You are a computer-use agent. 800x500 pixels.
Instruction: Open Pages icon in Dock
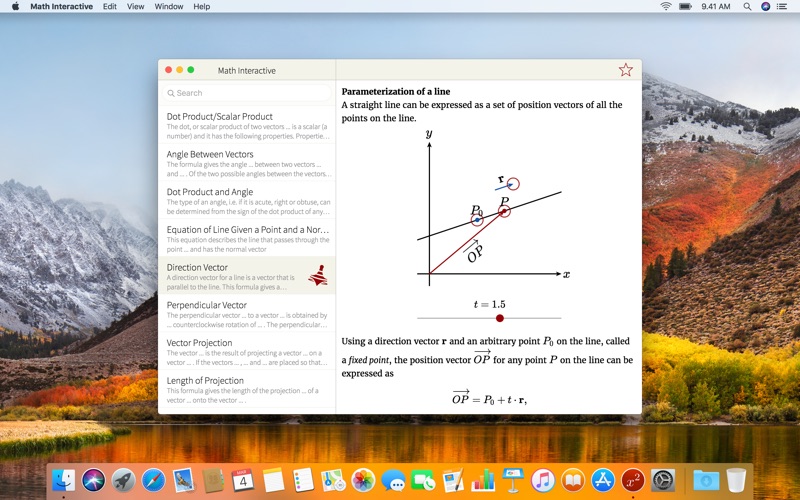tap(453, 480)
